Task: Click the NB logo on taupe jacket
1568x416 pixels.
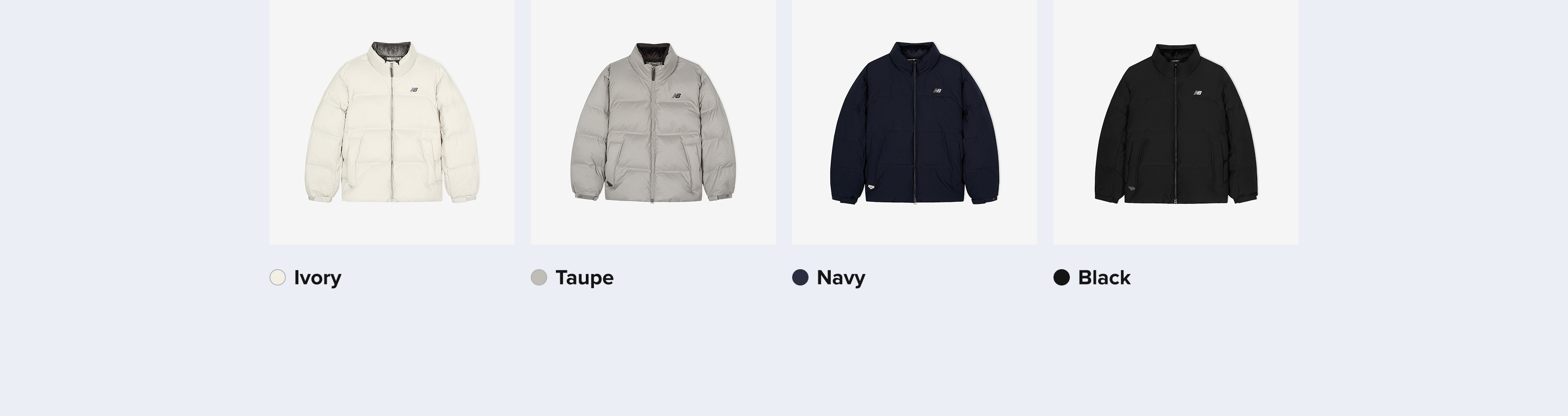Action: [676, 96]
